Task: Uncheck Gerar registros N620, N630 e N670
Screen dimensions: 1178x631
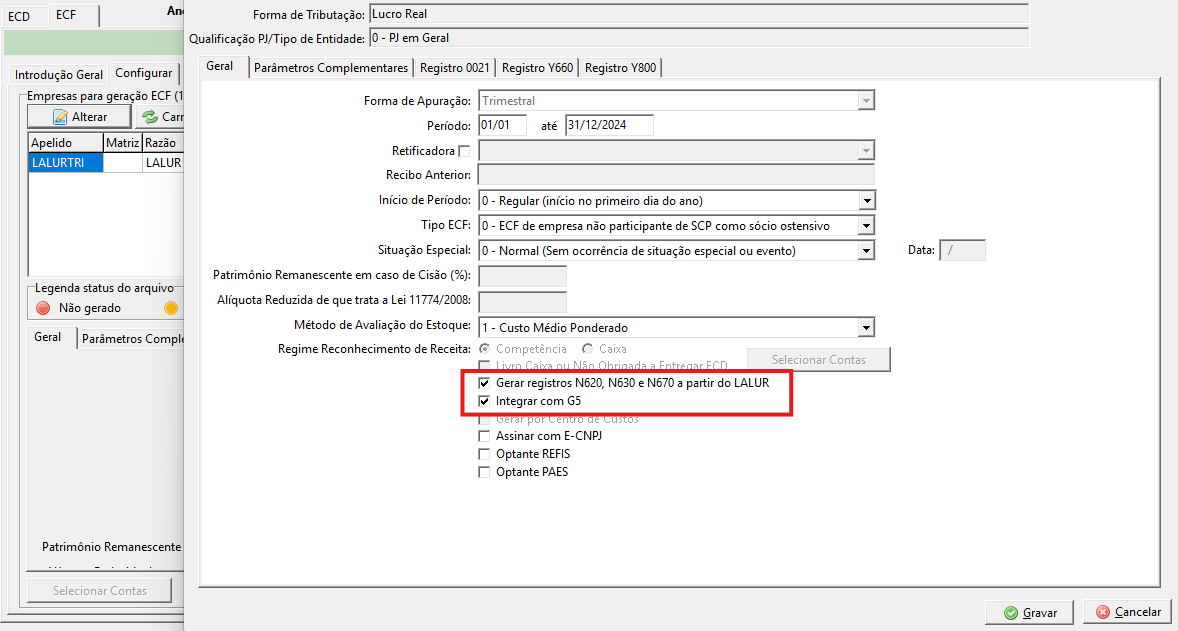Action: click(485, 383)
